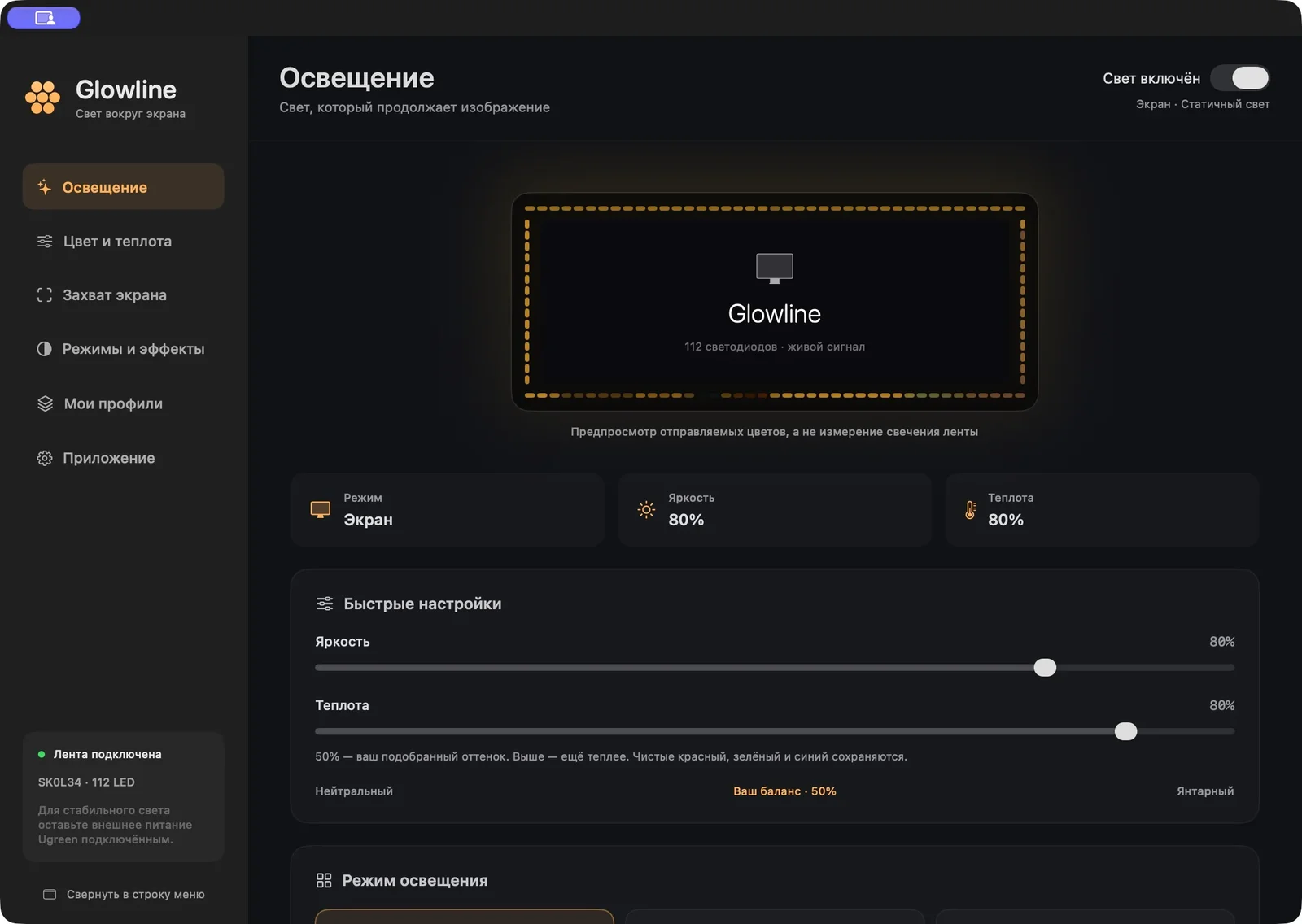Click the Янтарный label under the Теплота slider
Viewport: 1302px width, 924px height.
pos(1205,791)
